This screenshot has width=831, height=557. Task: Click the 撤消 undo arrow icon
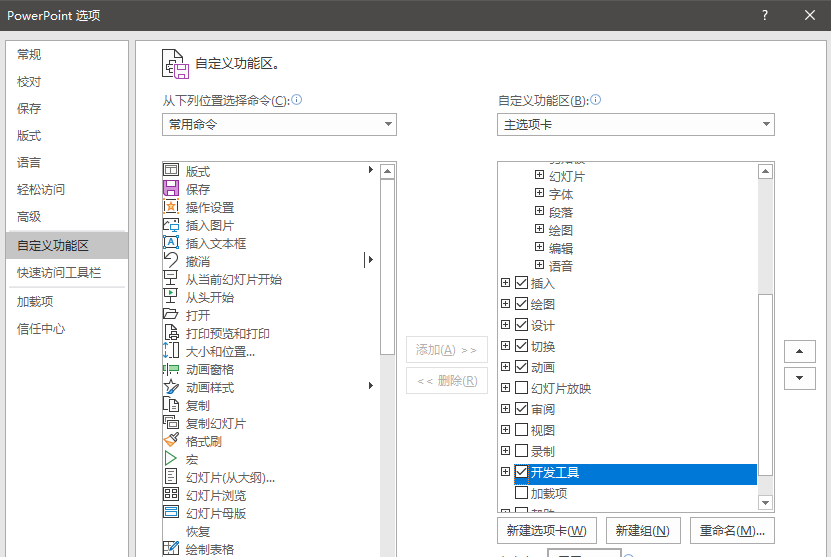(x=171, y=260)
